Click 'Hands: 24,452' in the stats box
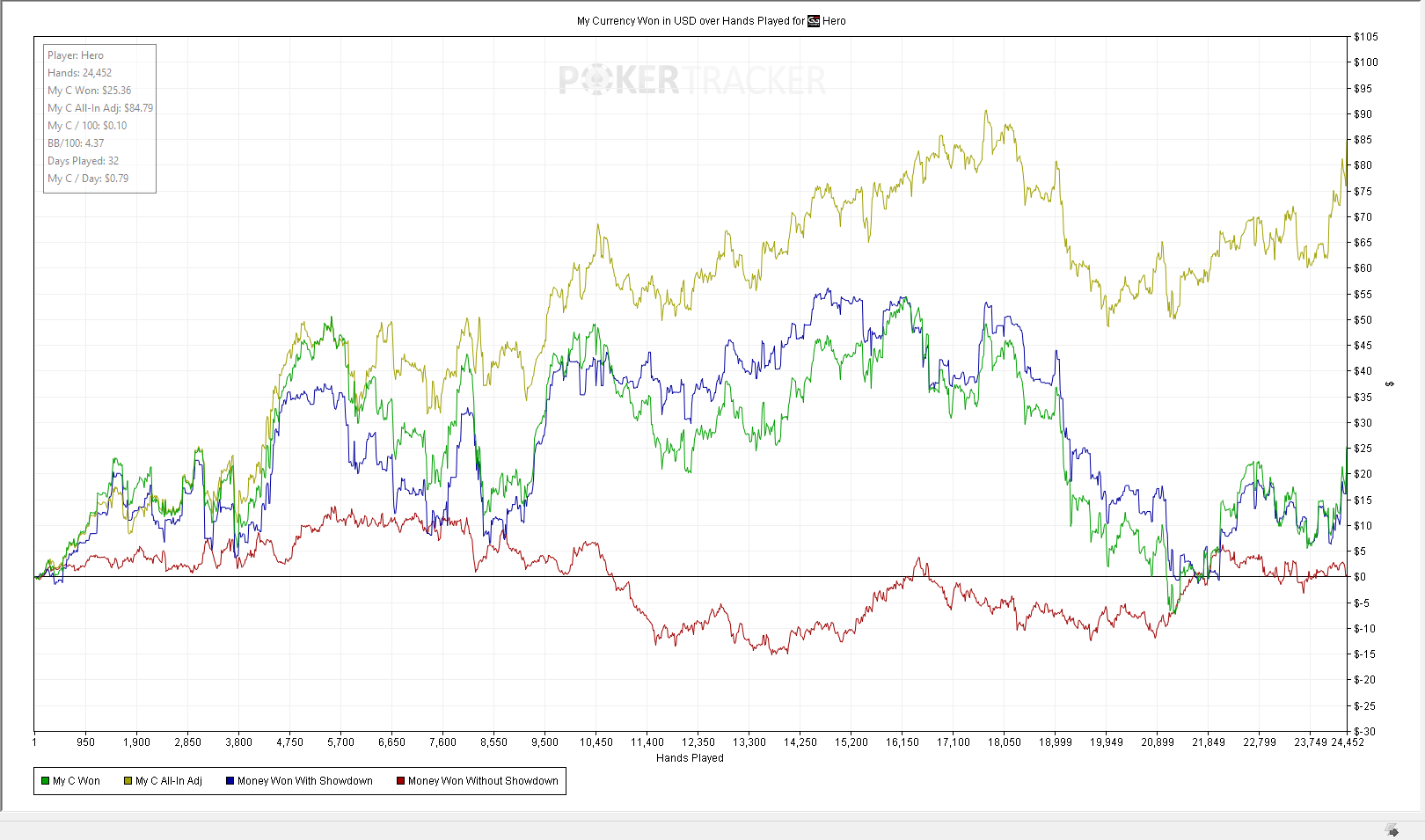The width and height of the screenshot is (1425, 840). (x=79, y=73)
